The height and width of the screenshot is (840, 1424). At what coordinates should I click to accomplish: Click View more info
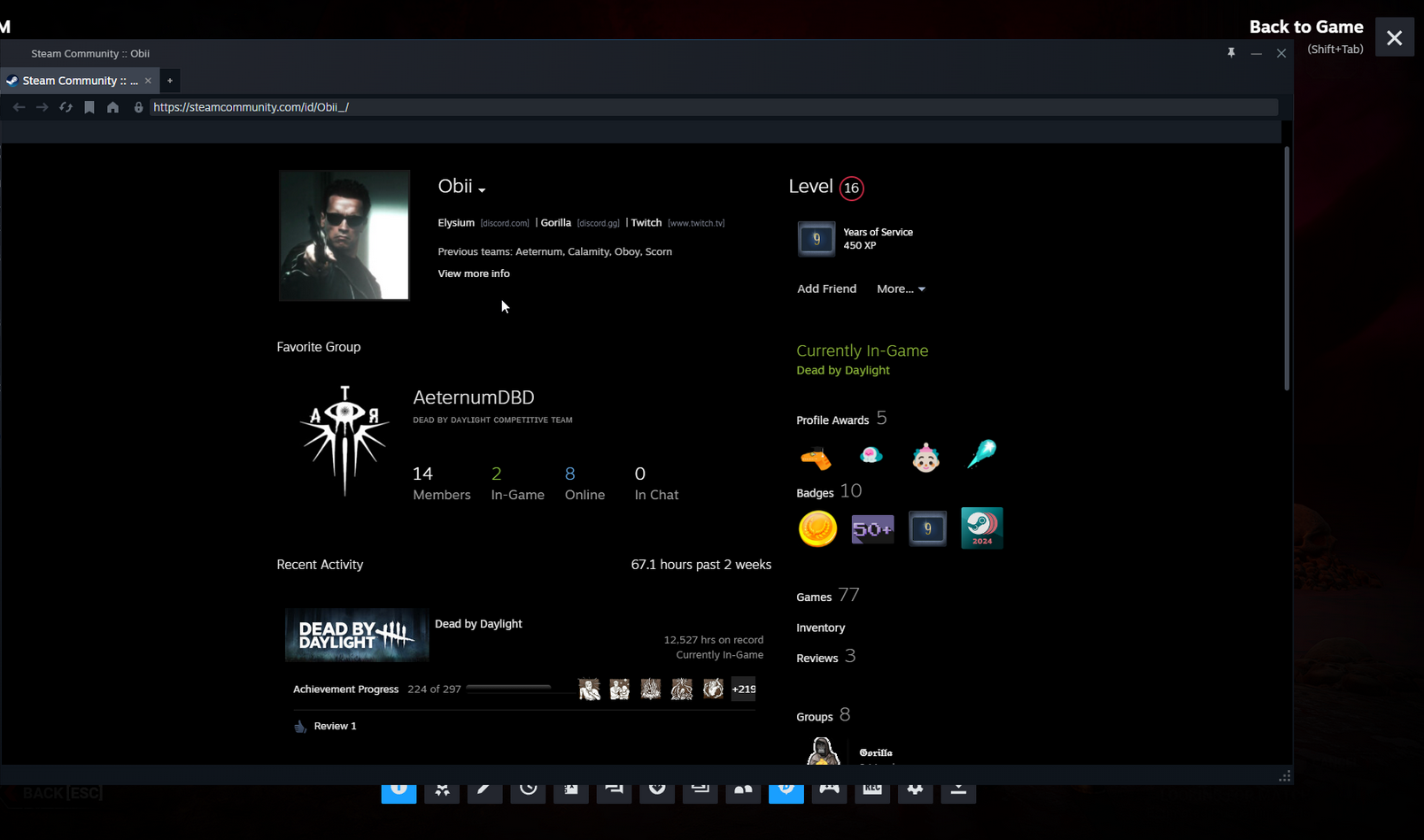(x=474, y=274)
